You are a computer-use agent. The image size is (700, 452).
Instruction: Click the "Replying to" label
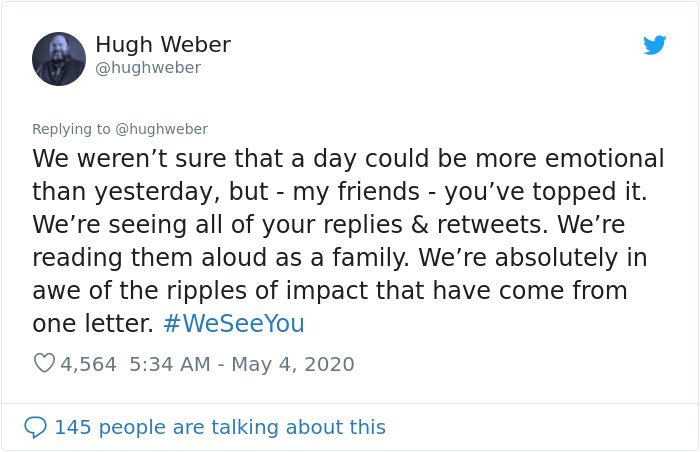tap(71, 129)
